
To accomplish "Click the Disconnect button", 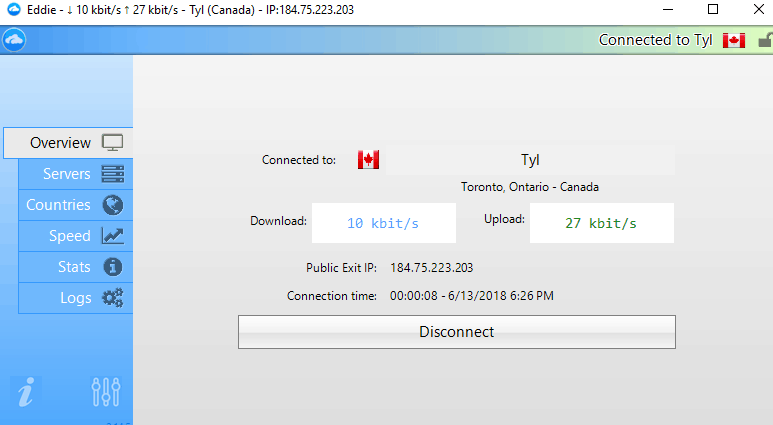I will point(457,332).
